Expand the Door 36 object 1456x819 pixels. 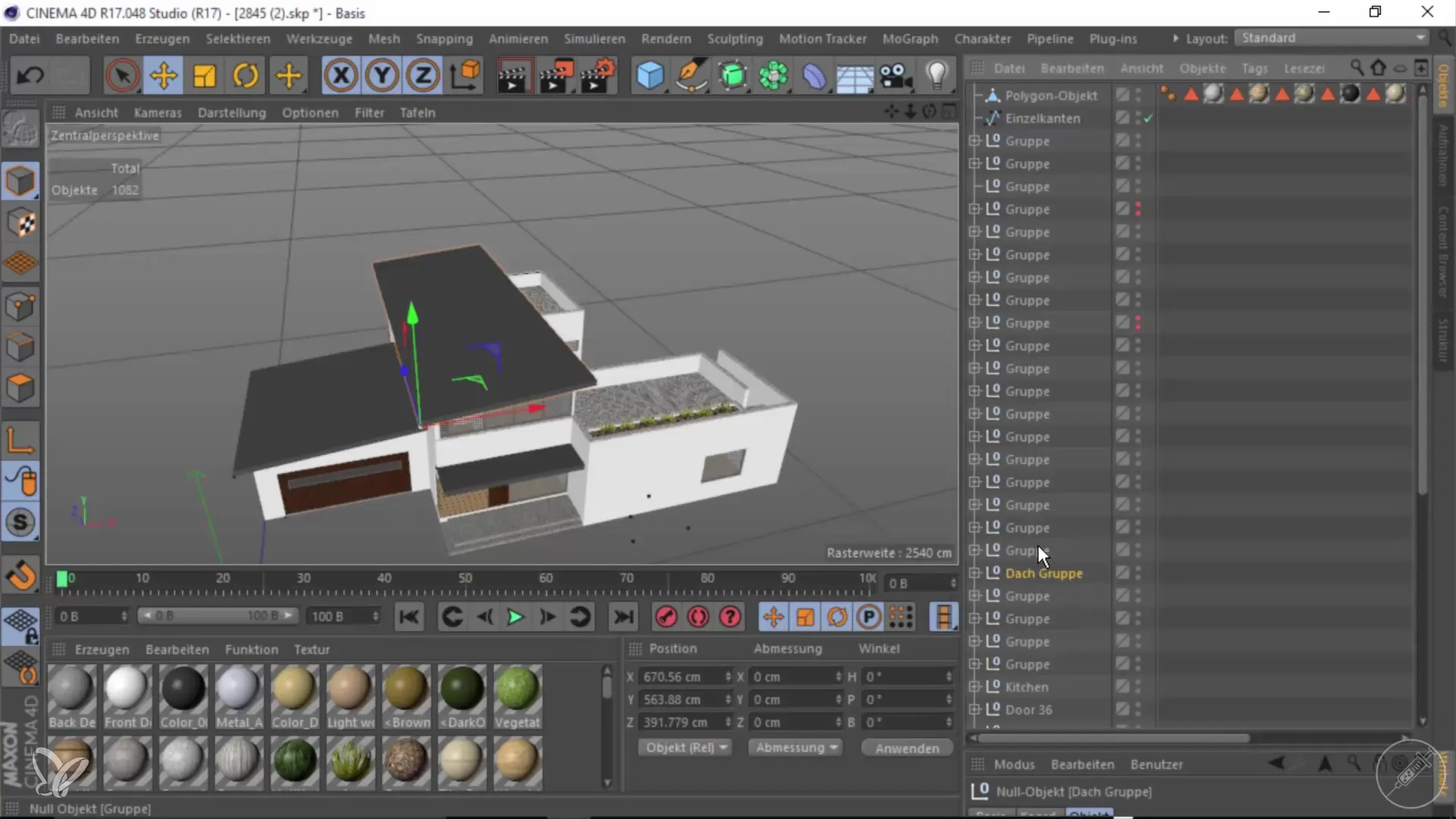point(974,709)
